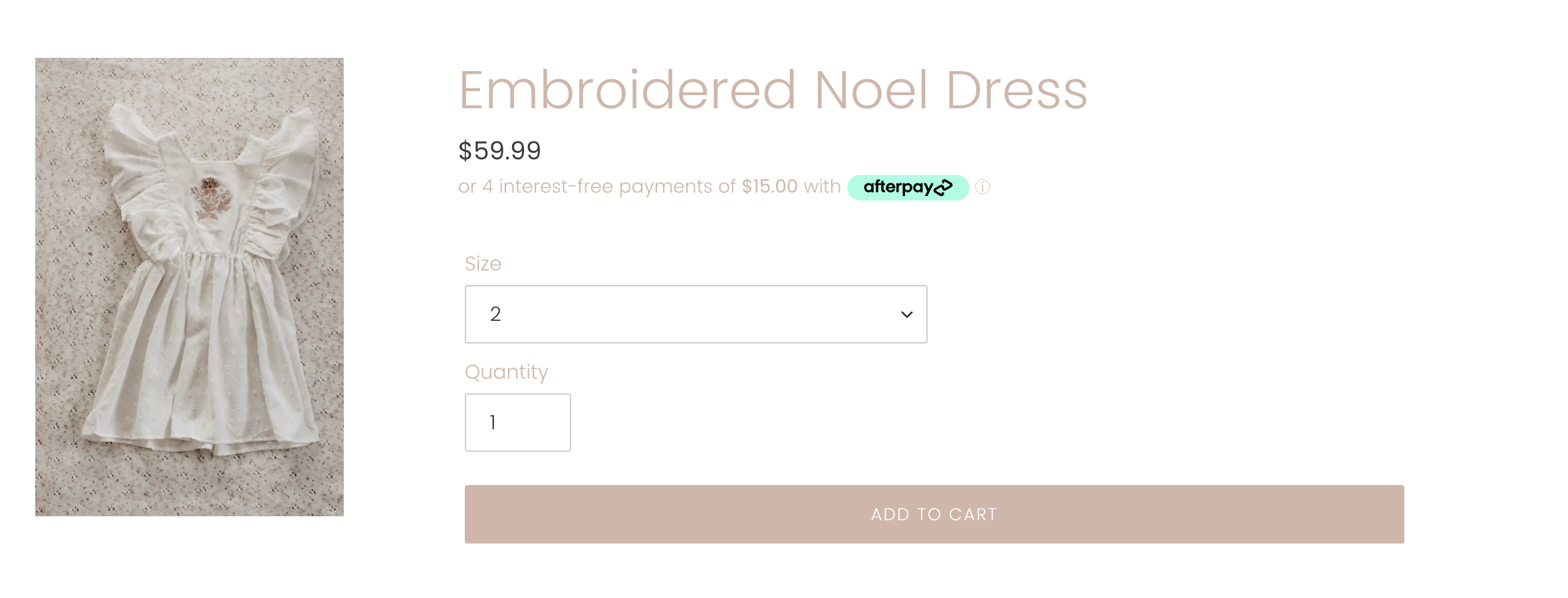Screen dimensions: 1568x598
Task: Click the Embroidered Noel Dress title
Action: 773,90
